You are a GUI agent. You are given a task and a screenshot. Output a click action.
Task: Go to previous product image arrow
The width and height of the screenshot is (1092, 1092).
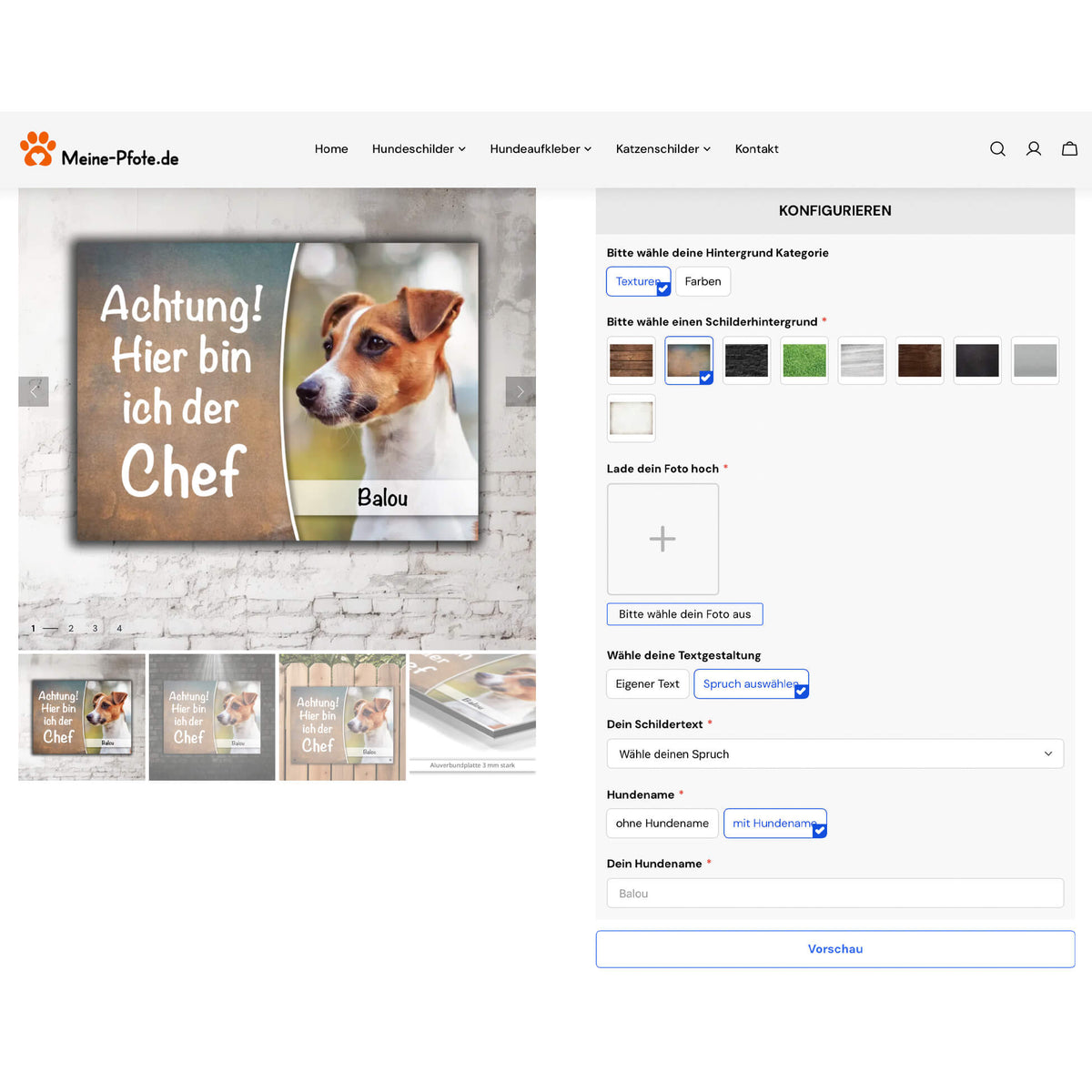click(x=34, y=391)
